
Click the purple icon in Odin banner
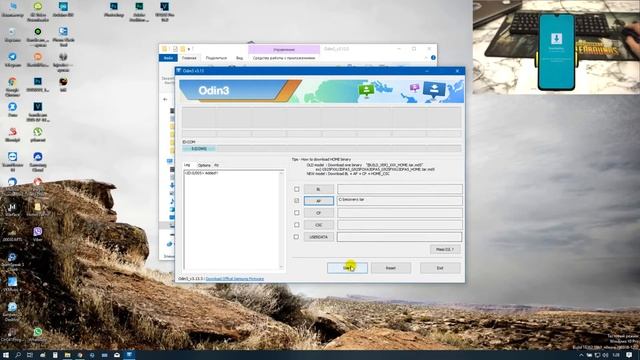(415, 88)
